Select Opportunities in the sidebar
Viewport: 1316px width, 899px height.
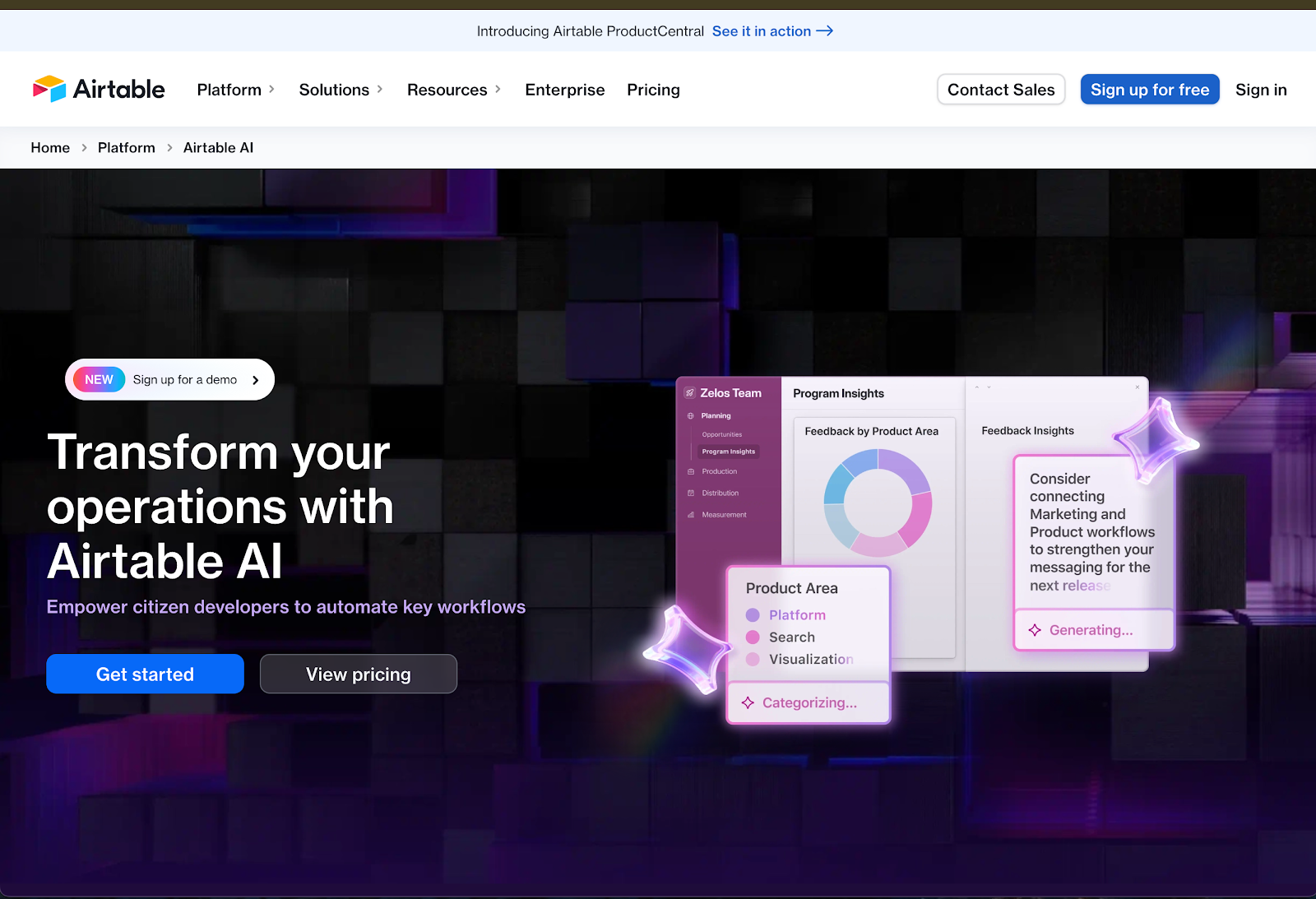click(722, 434)
